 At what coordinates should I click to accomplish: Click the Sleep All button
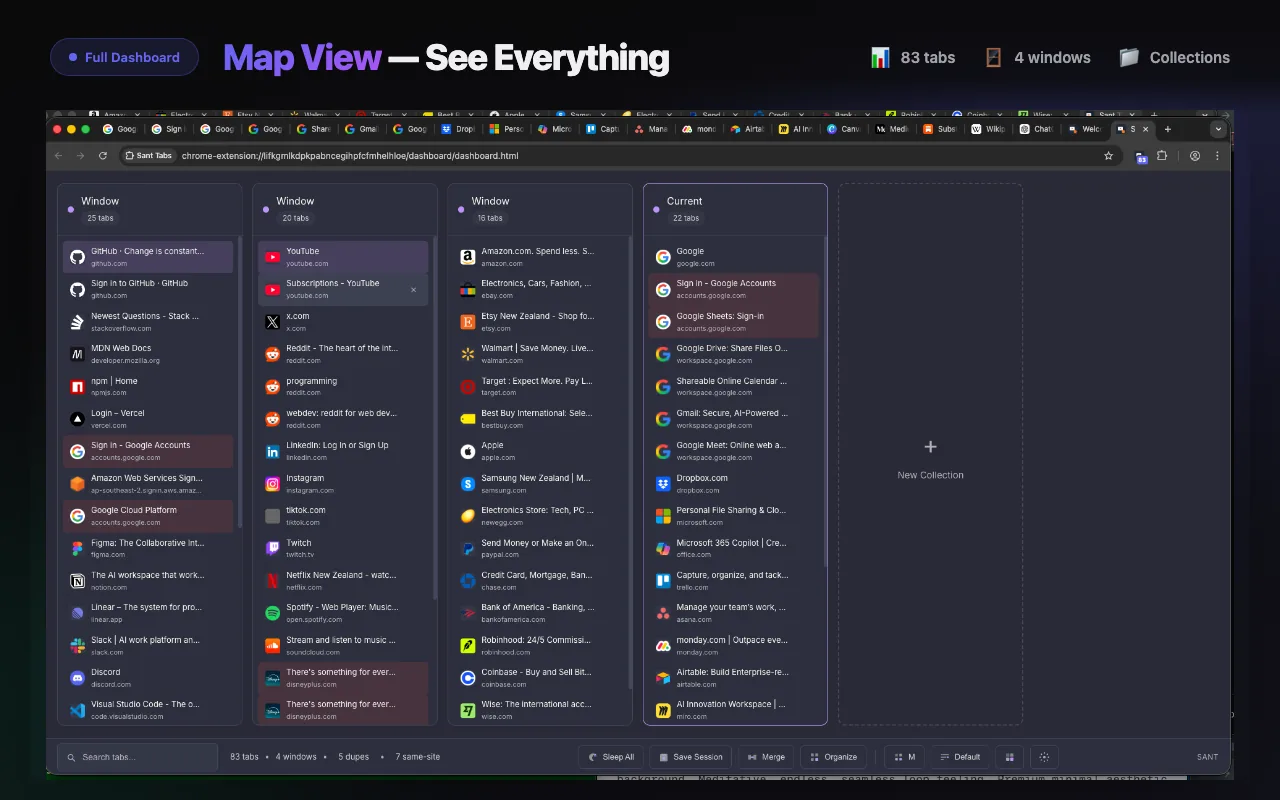pos(611,757)
